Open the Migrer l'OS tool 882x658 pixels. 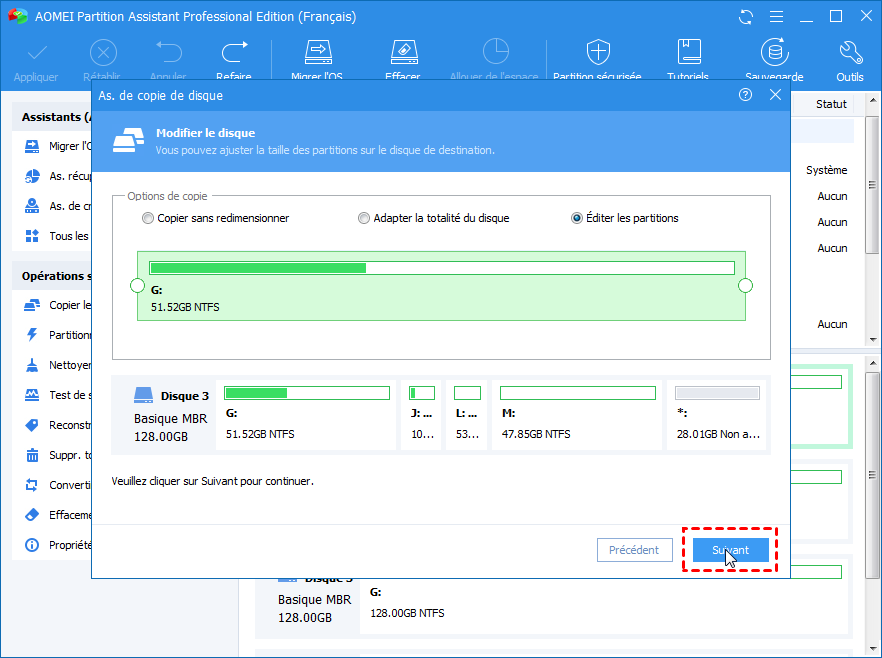318,52
